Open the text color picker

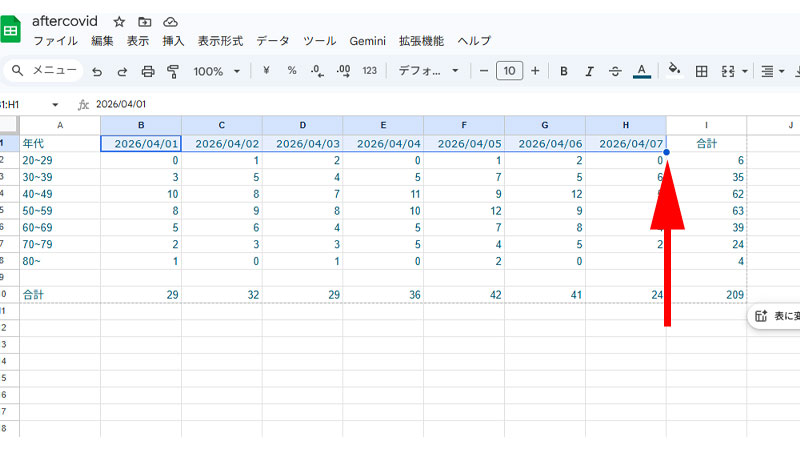(x=642, y=71)
